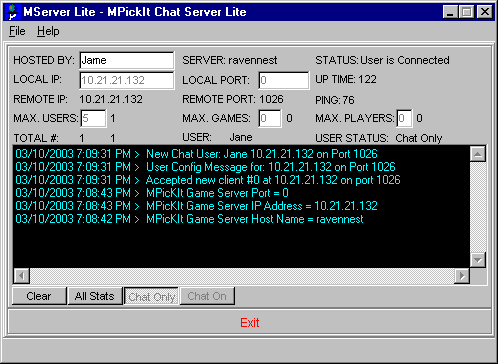Click the MServer Lite title bar icon
498x364 pixels.
pyautogui.click(x=13, y=12)
